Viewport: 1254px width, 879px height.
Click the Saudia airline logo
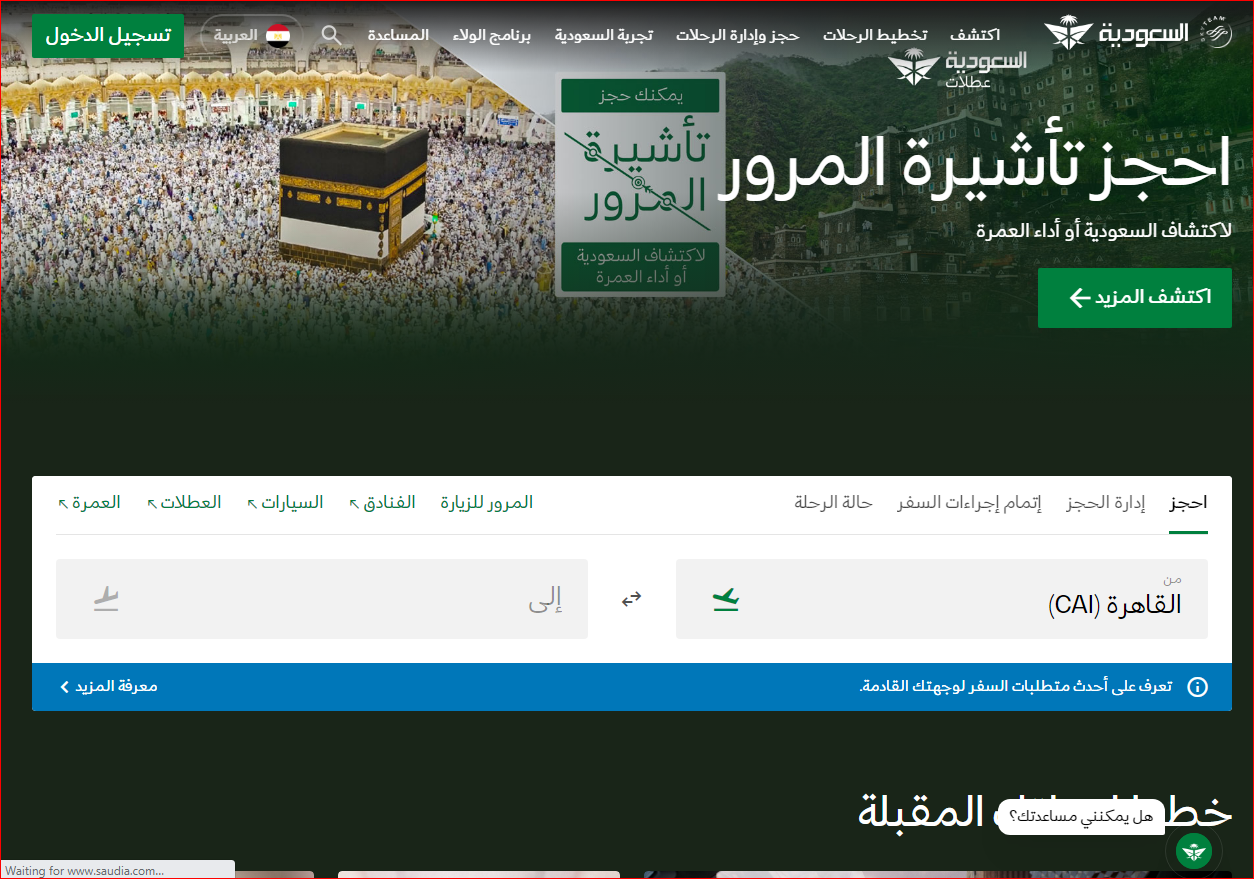coord(1116,33)
